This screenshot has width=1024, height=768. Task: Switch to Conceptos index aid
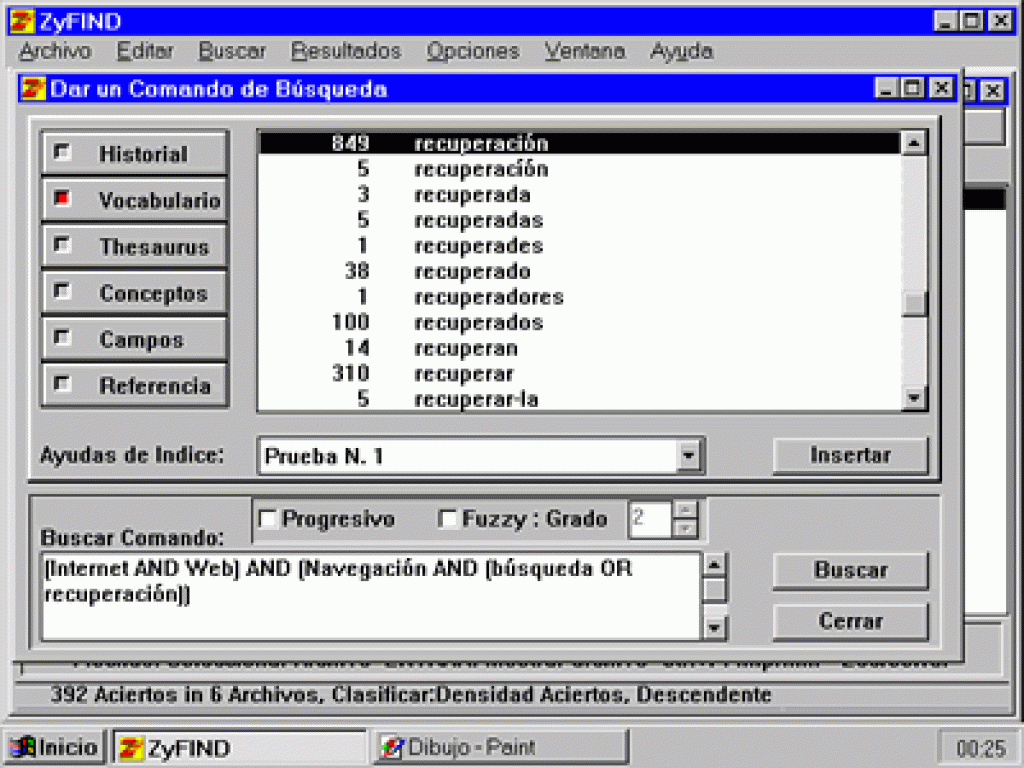[135, 293]
